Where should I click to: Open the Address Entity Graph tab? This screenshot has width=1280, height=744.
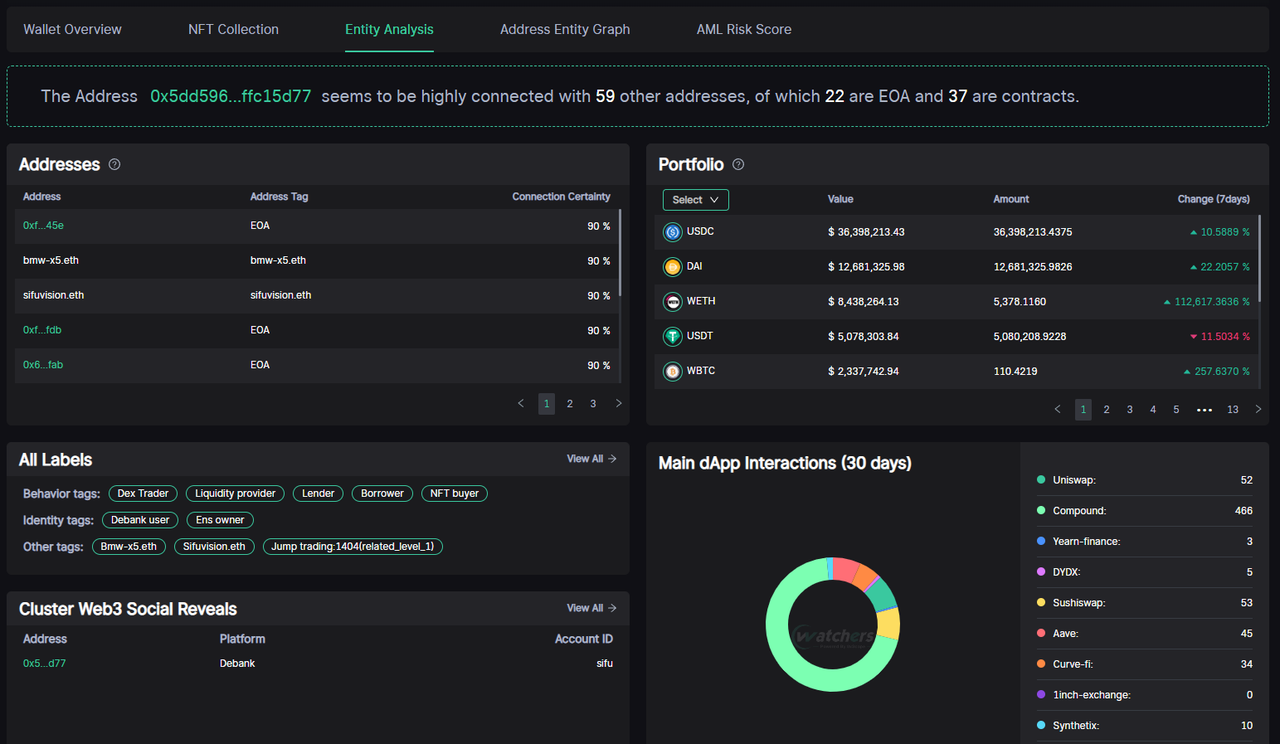click(x=565, y=30)
